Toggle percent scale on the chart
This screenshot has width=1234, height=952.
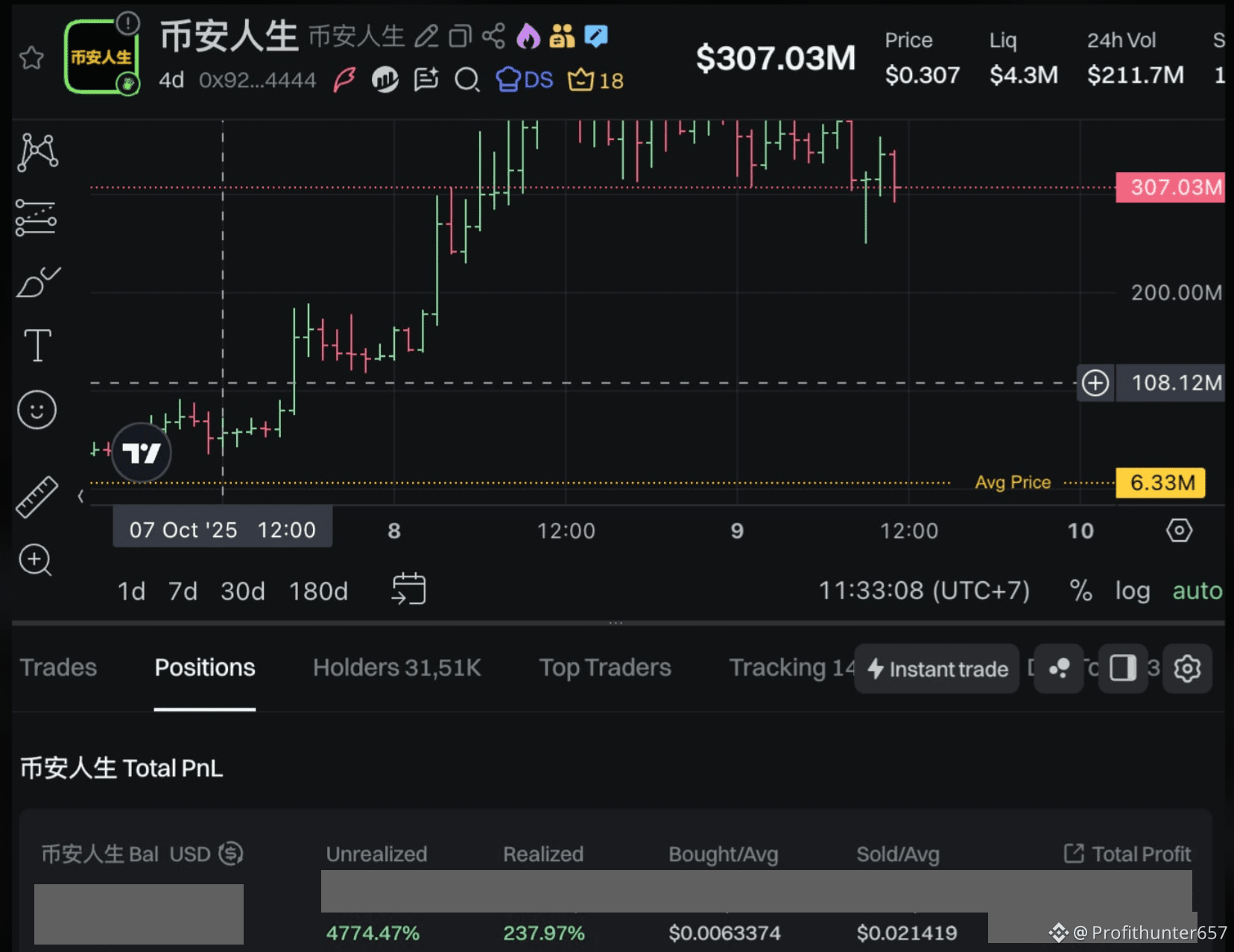point(1080,591)
